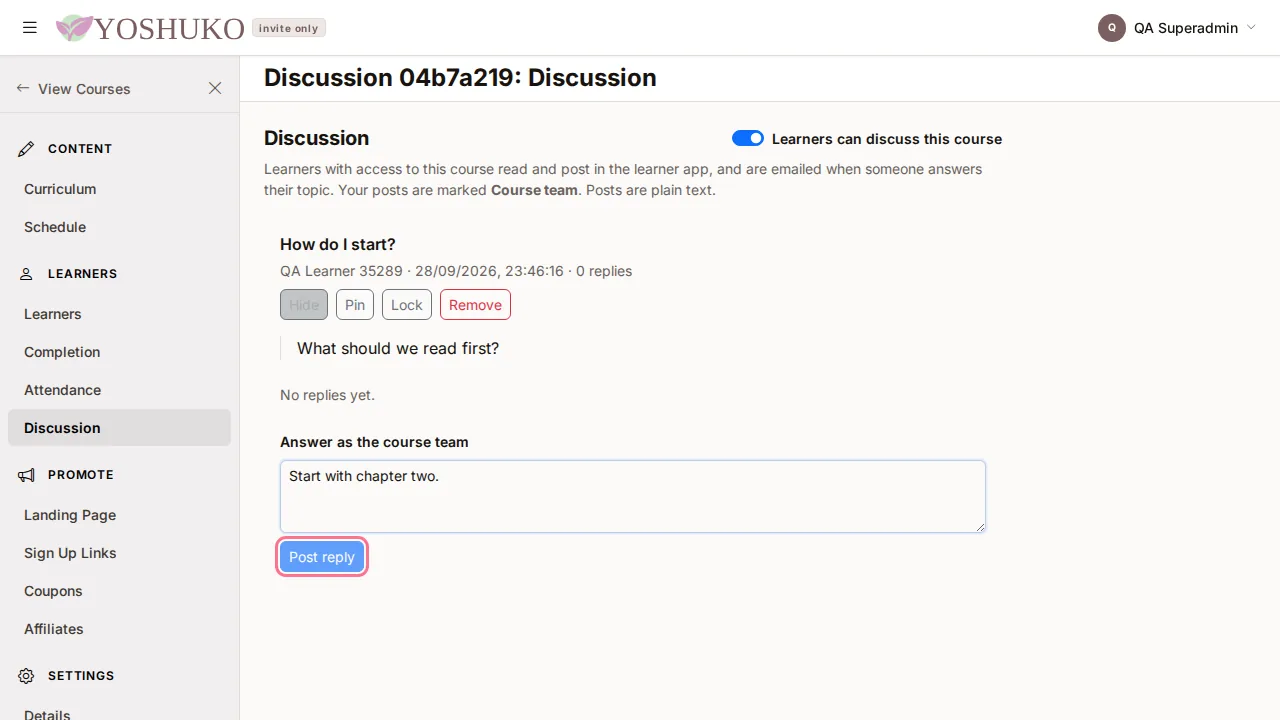Lock the How do I start topic
The image size is (1280, 720).
[x=407, y=305]
